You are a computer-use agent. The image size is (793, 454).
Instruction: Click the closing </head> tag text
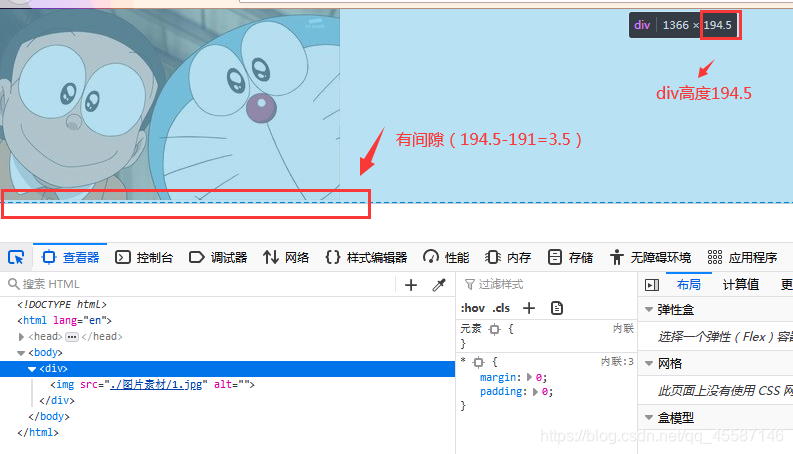(x=102, y=337)
